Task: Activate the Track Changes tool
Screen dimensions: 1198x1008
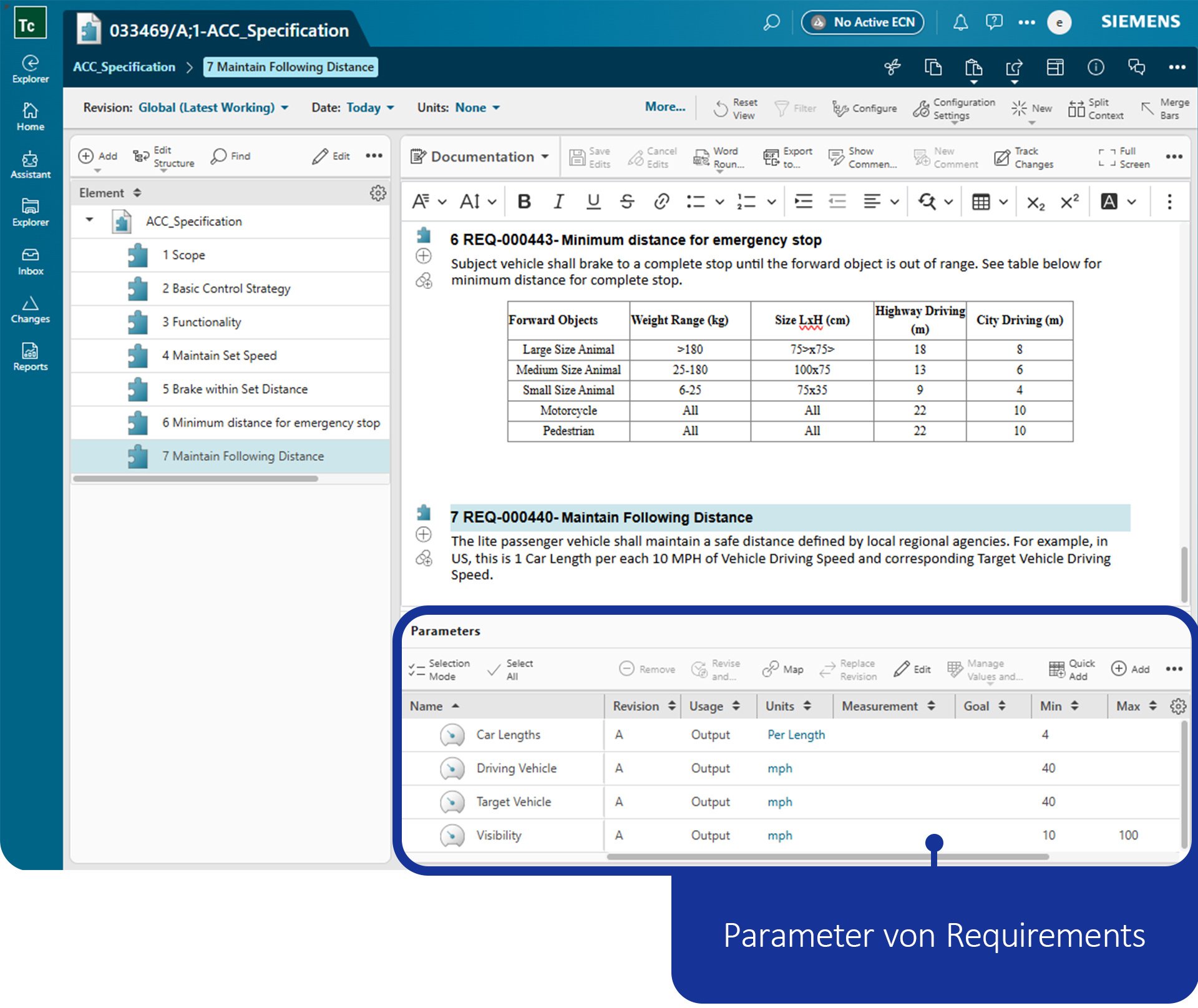Action: click(x=1023, y=157)
